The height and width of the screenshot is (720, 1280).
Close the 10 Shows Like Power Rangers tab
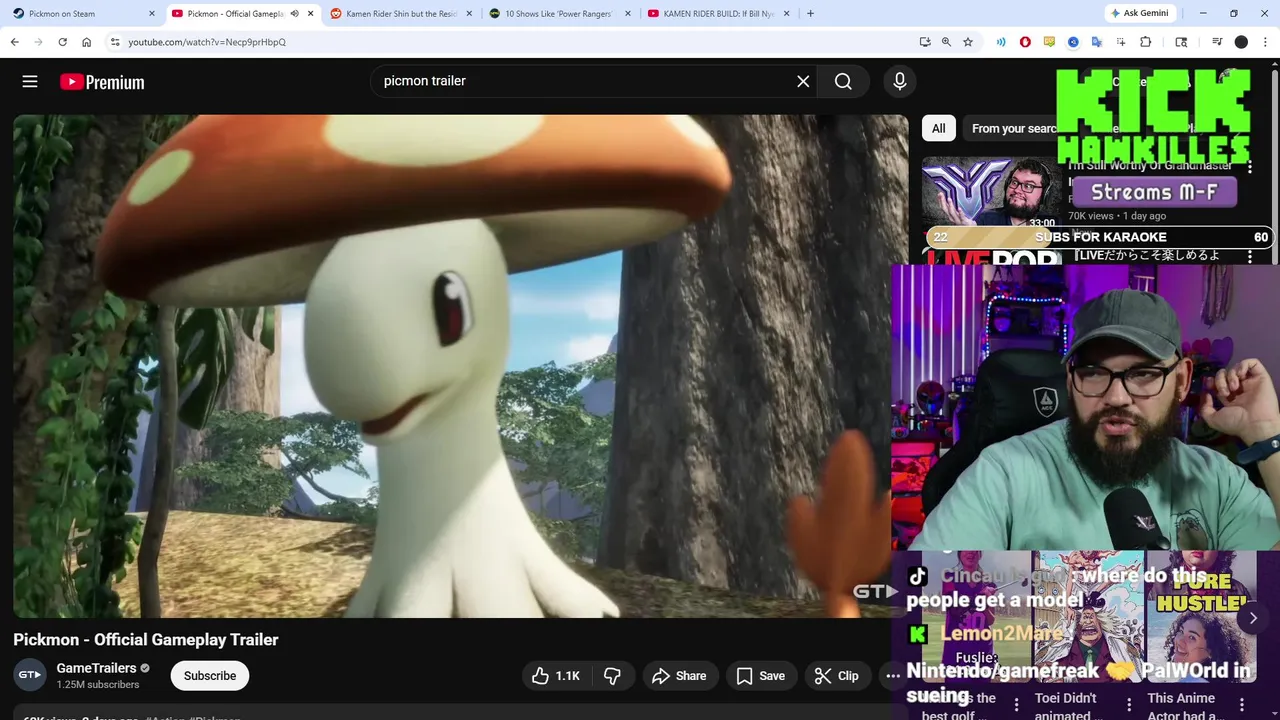(x=628, y=14)
